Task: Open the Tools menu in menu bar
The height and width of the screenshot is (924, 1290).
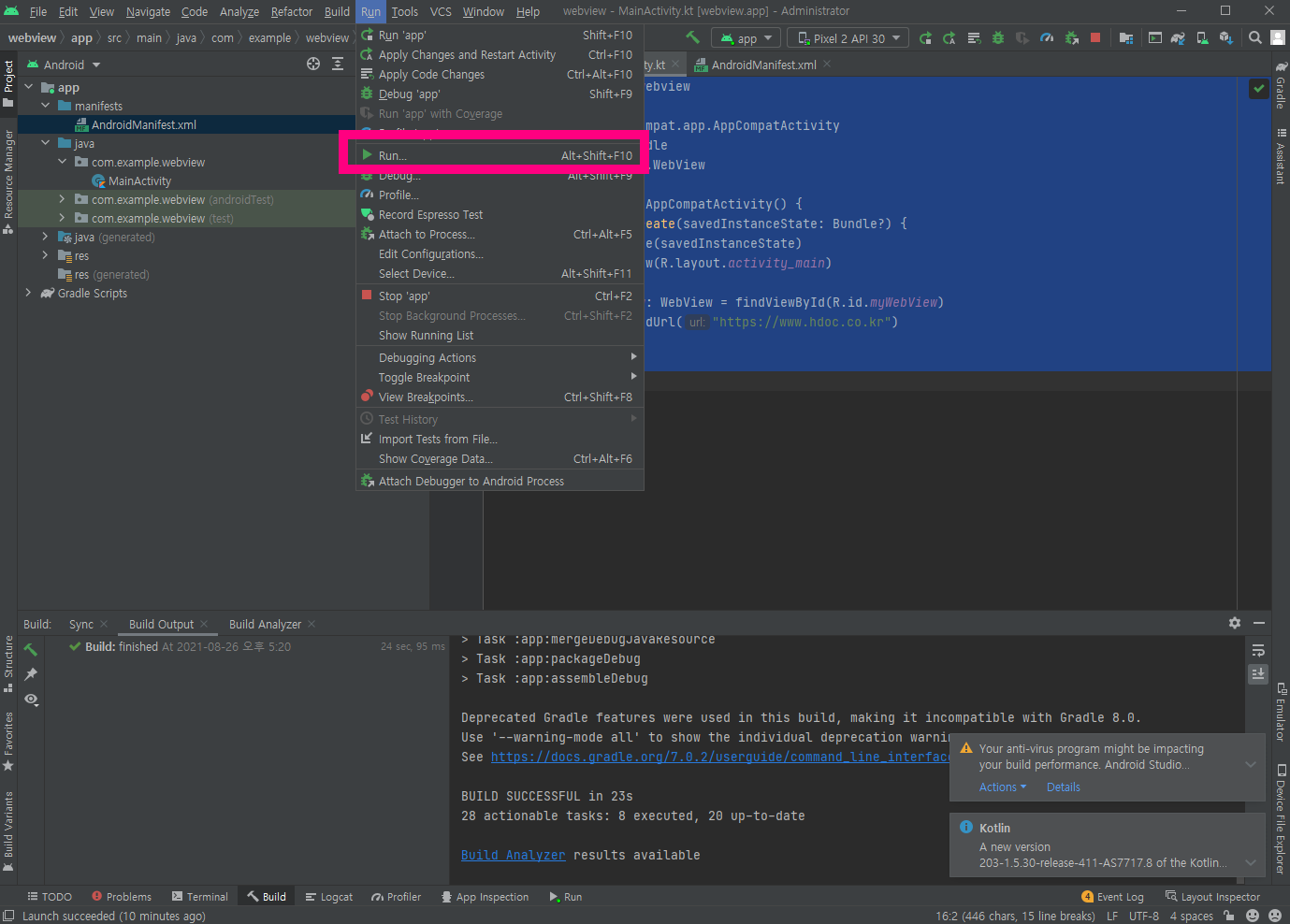Action: point(404,11)
